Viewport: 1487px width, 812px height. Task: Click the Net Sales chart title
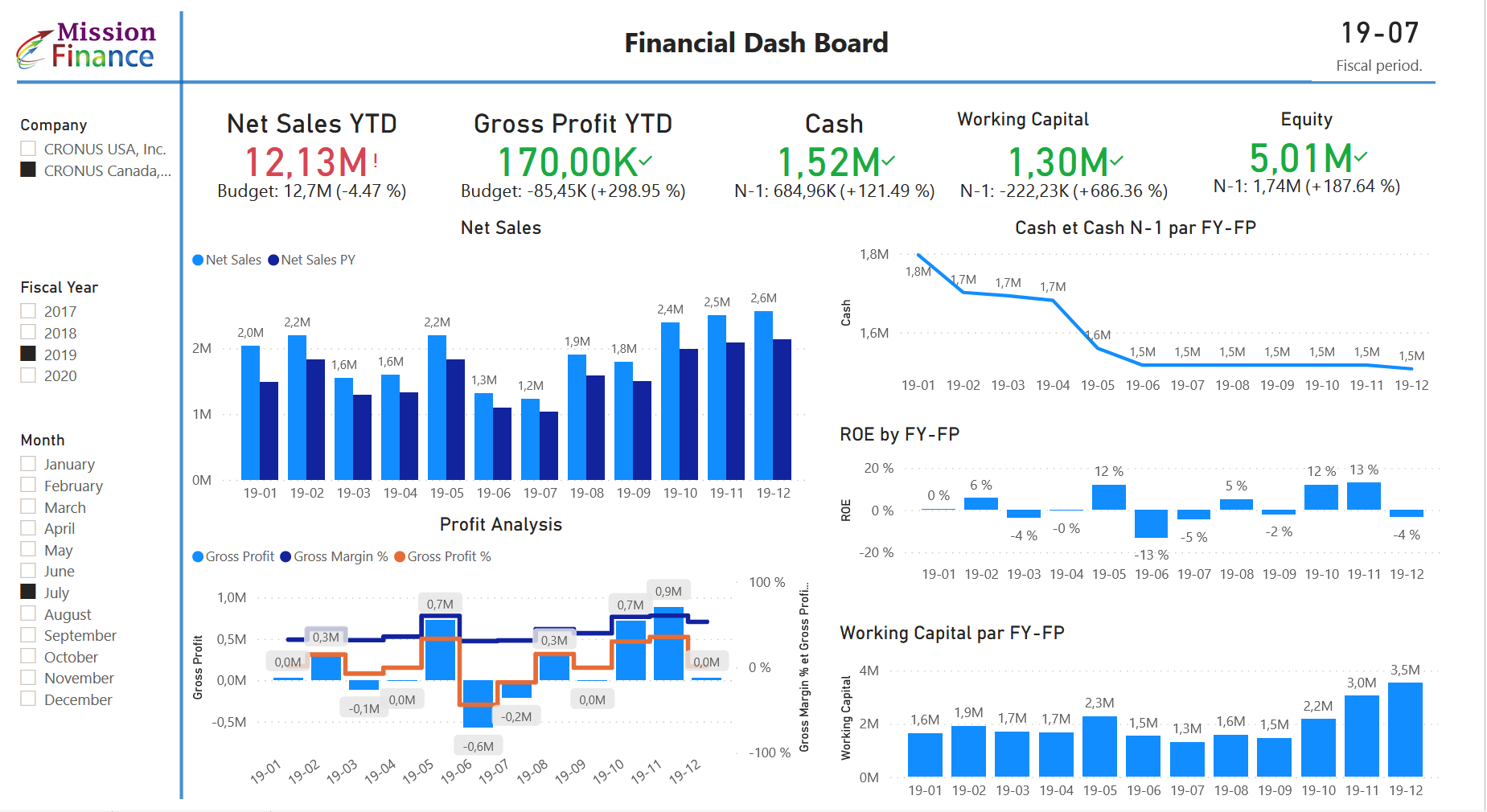500,228
